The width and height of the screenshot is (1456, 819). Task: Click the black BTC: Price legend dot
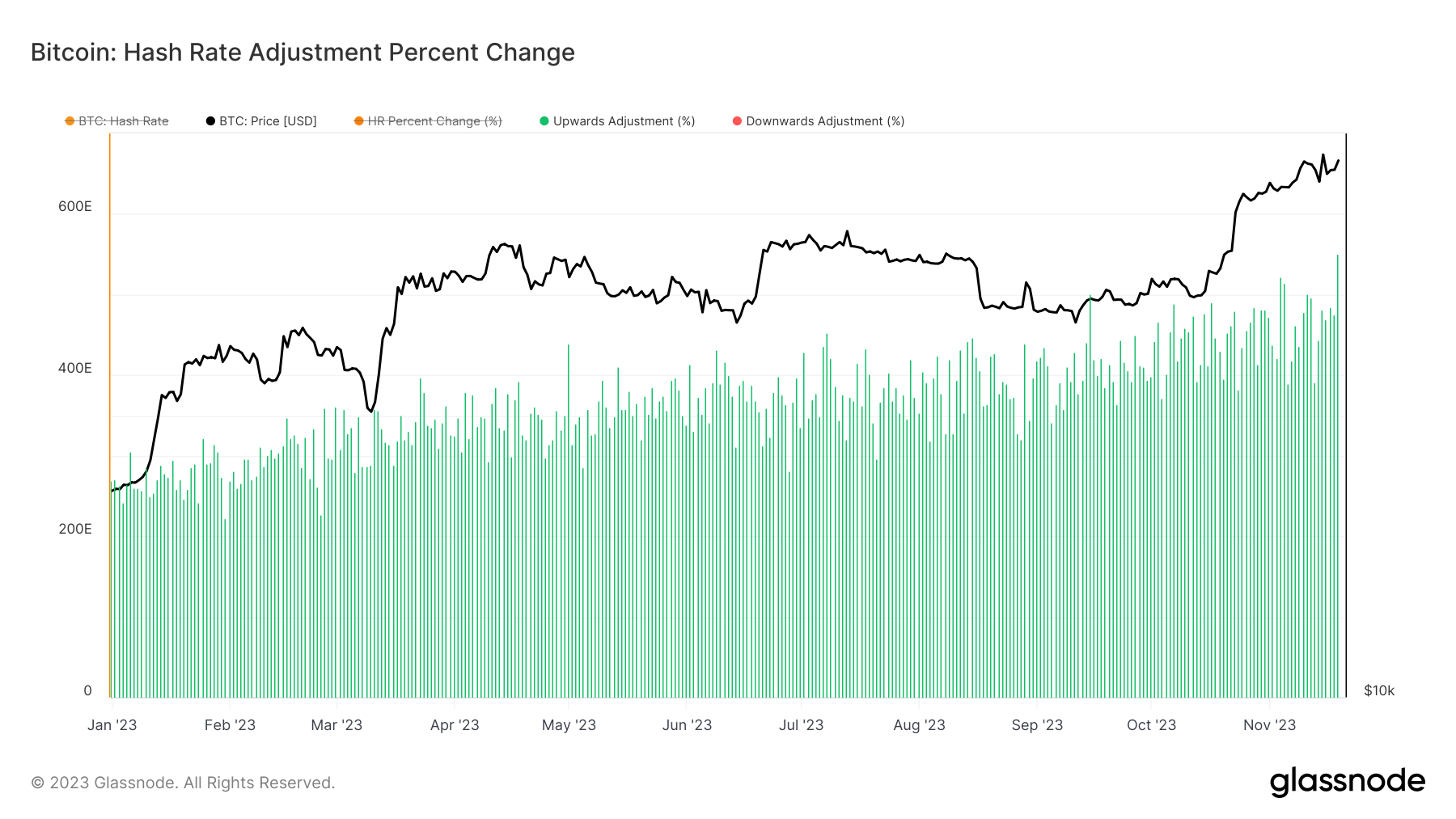click(211, 121)
